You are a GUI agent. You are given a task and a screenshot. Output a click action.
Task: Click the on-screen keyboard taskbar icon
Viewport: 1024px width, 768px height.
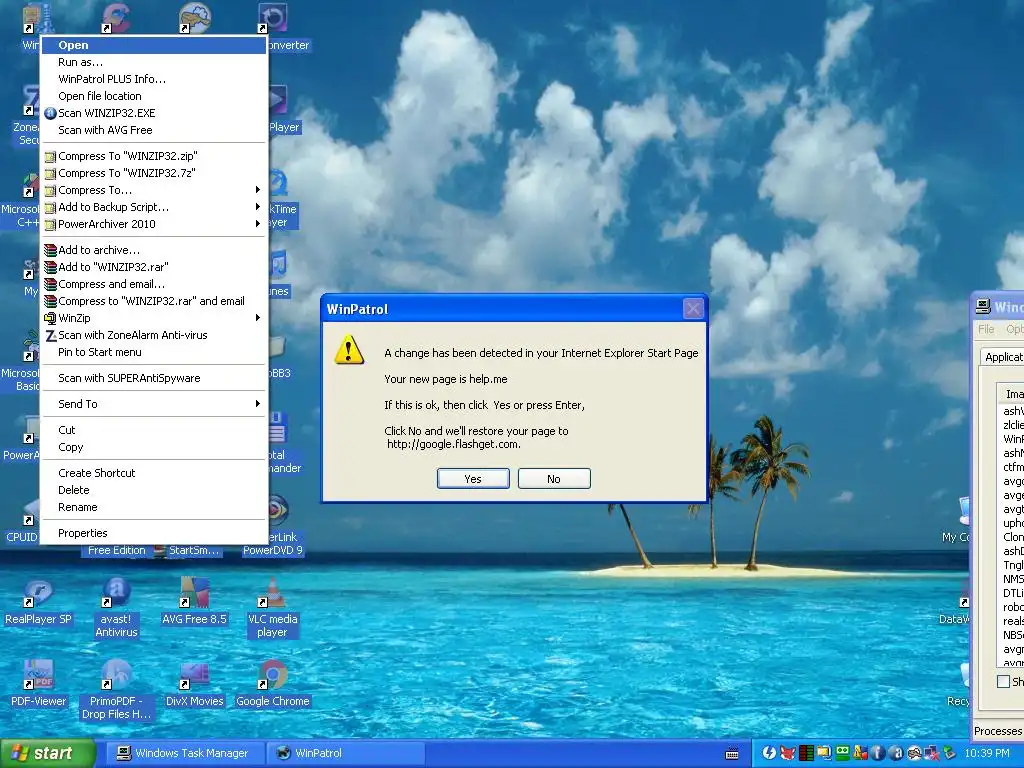pos(732,754)
